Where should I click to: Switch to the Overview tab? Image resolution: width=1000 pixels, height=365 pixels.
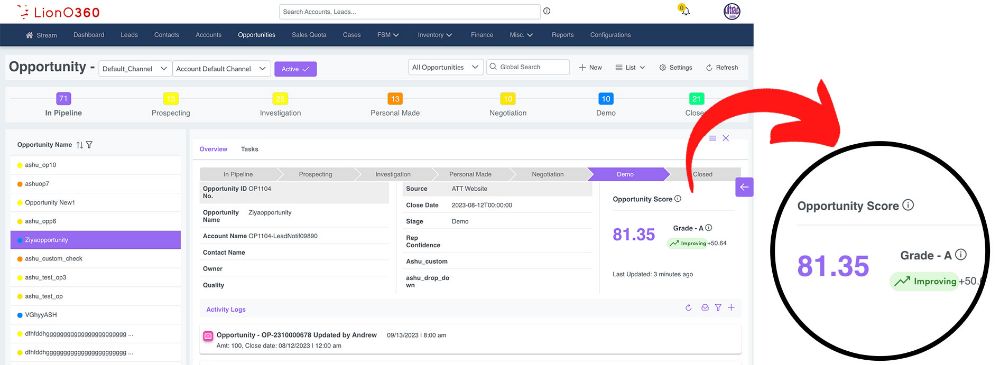tap(213, 149)
